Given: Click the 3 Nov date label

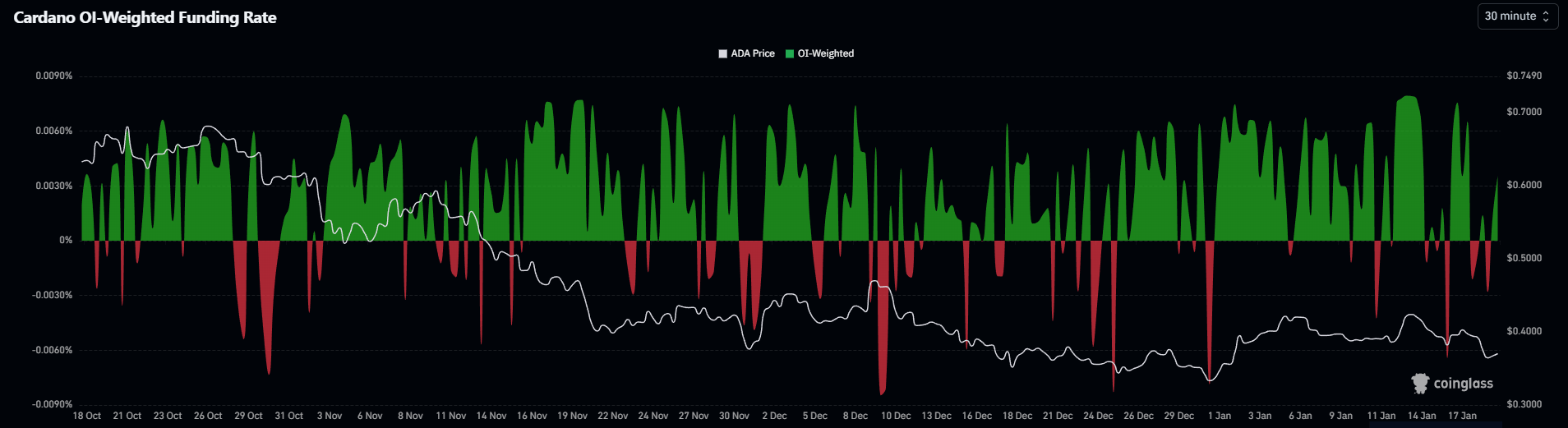Looking at the screenshot, I should coord(330,416).
